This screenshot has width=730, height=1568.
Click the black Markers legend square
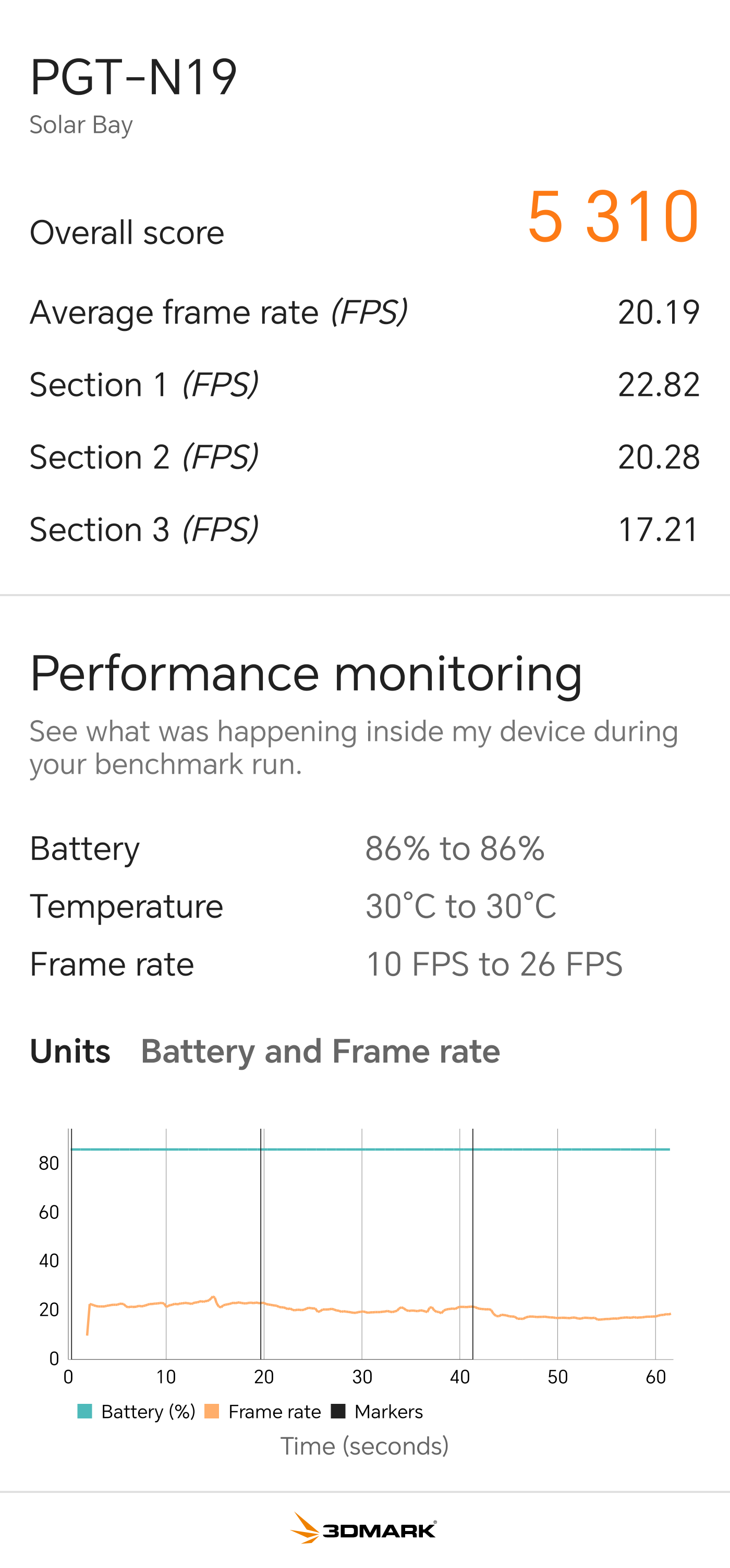338,1412
